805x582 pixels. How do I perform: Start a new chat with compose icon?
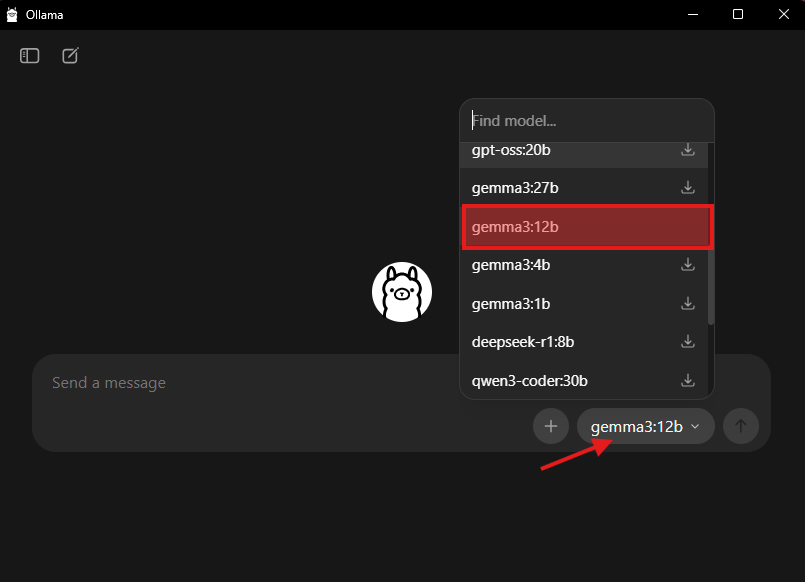pyautogui.click(x=70, y=56)
